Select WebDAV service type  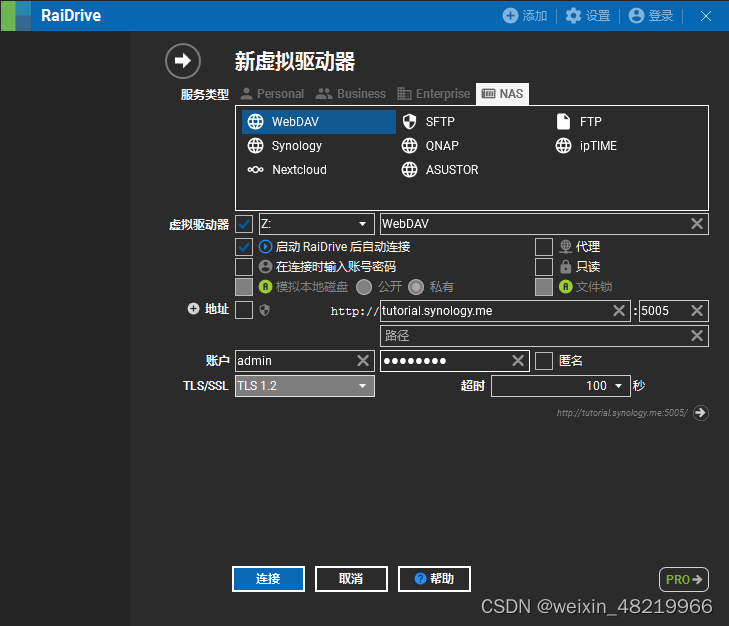tap(319, 122)
